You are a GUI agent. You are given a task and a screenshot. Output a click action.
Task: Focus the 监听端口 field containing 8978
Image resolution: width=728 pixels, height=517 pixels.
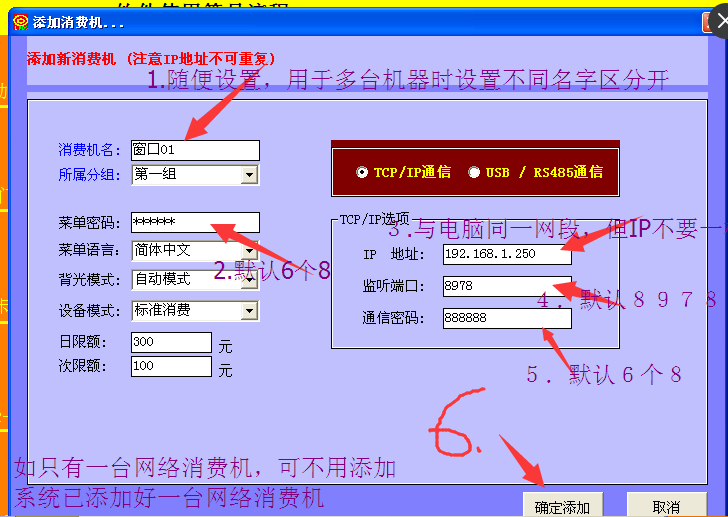point(507,286)
